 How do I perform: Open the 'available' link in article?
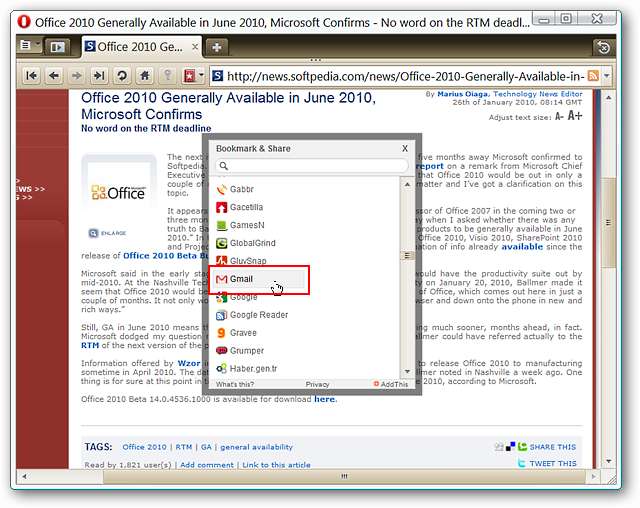522,246
